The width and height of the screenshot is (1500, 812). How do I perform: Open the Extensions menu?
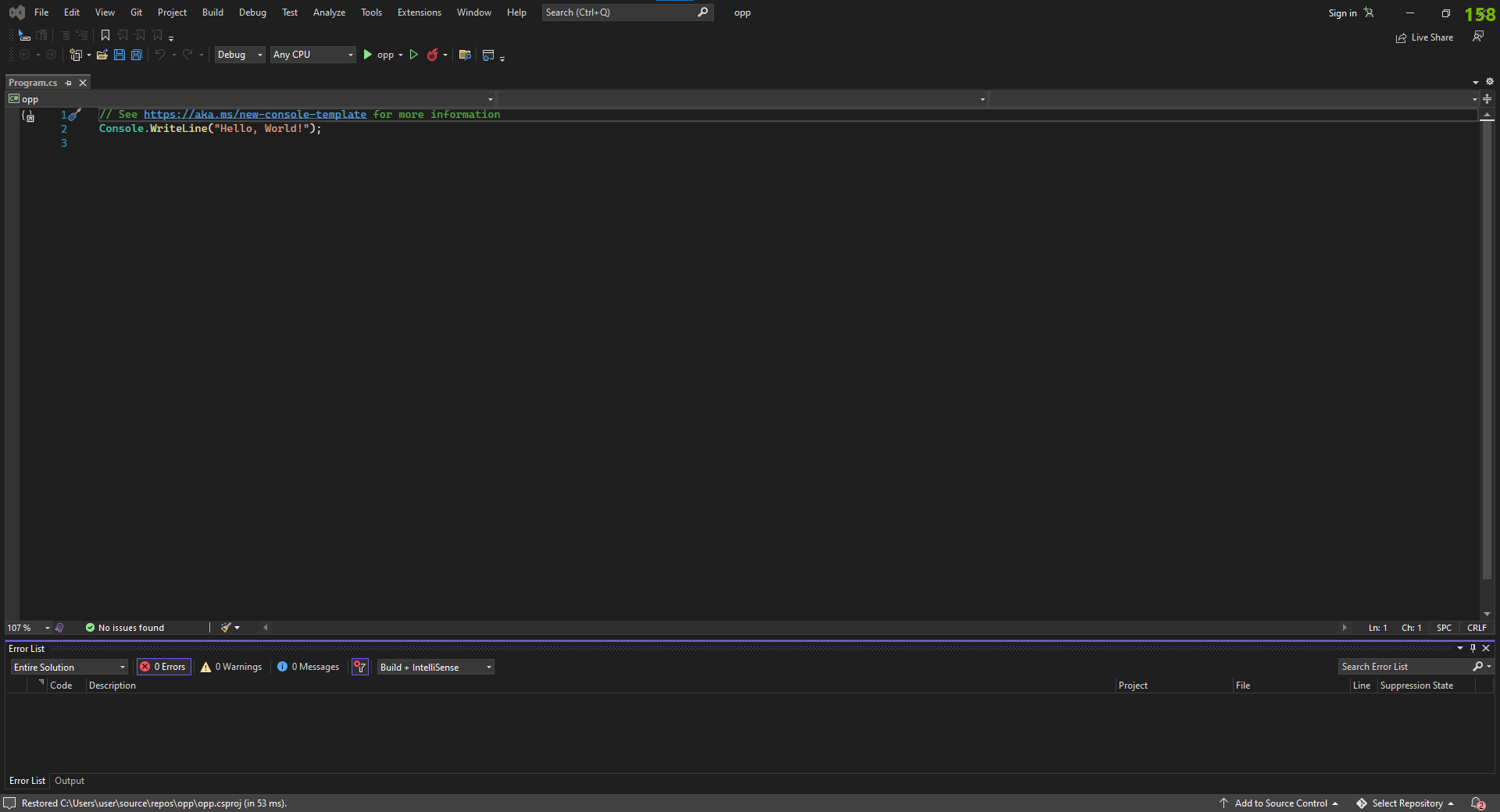pos(420,12)
